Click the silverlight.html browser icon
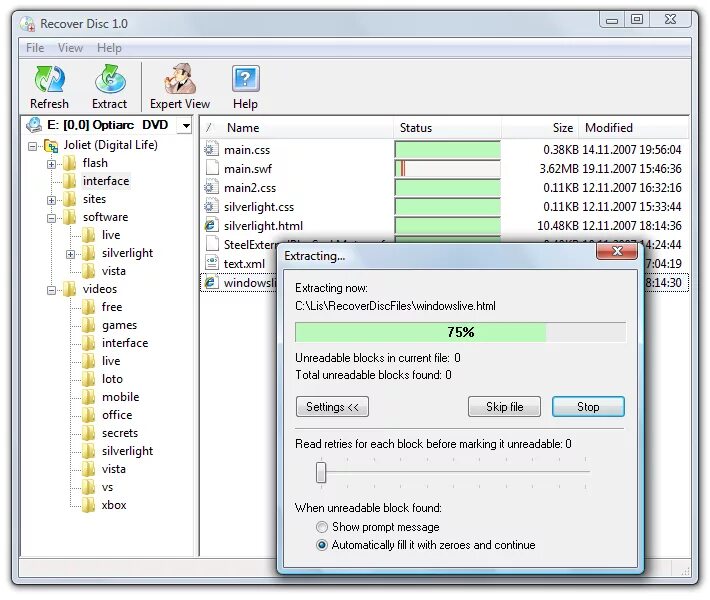The image size is (710, 600). point(211,226)
